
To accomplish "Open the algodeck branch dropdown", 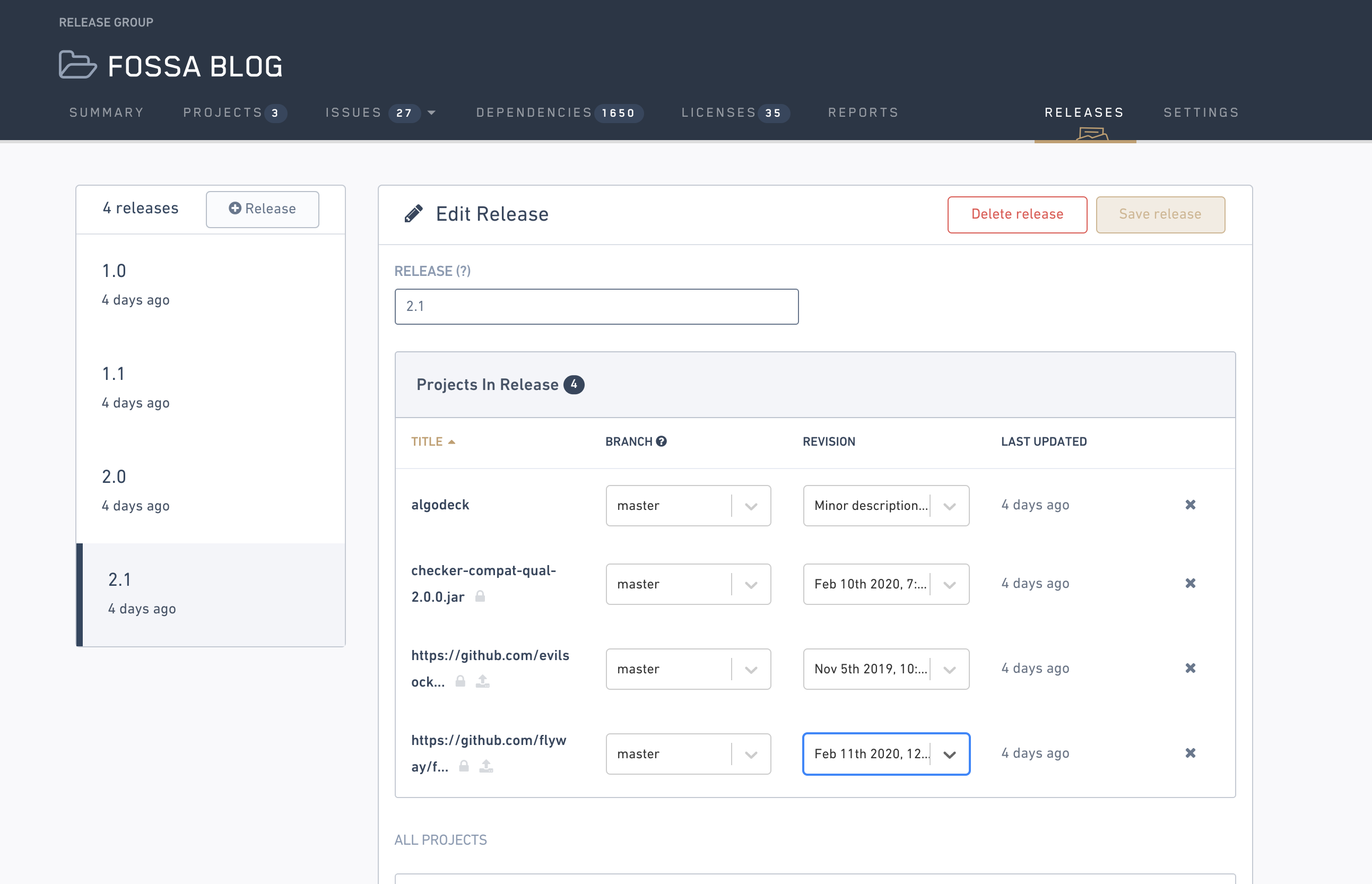I will pos(751,506).
